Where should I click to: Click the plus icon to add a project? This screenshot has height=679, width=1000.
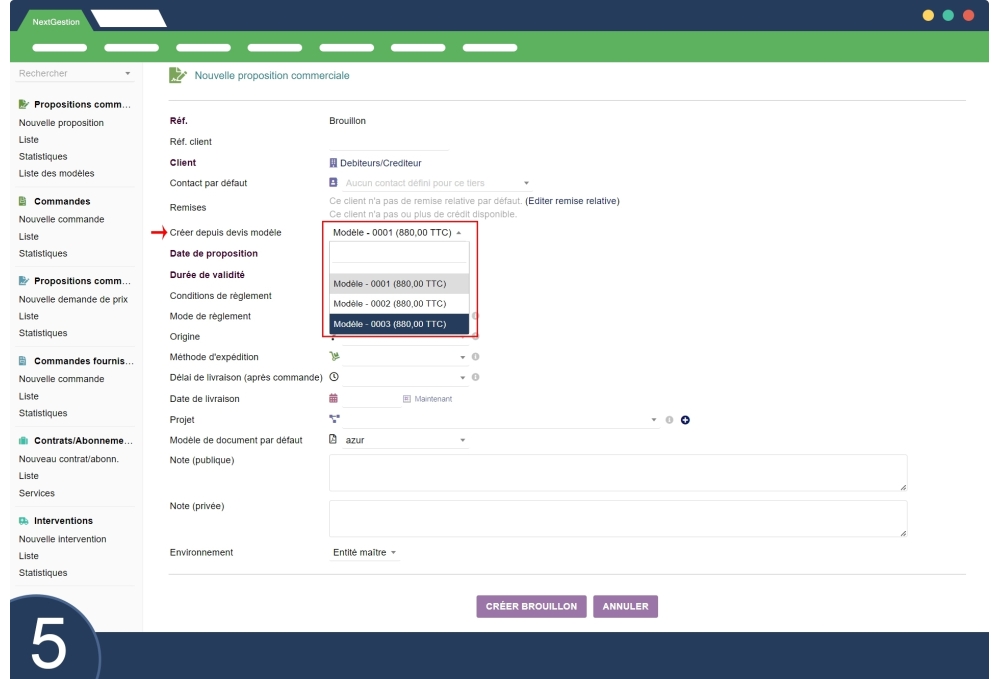[x=685, y=419]
